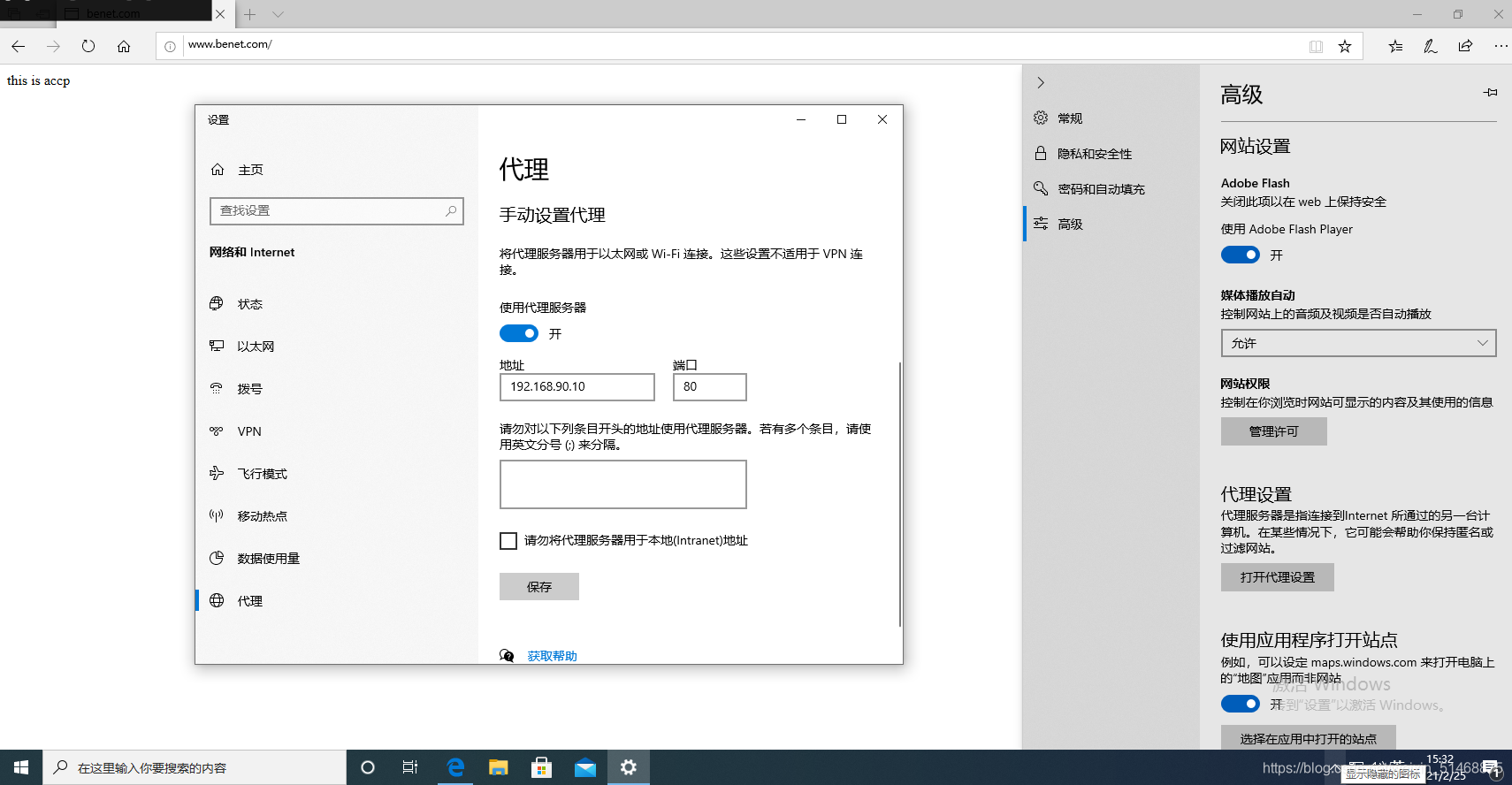Viewport: 1512px width, 785px height.
Task: Refresh the benet.com page
Action: [88, 47]
